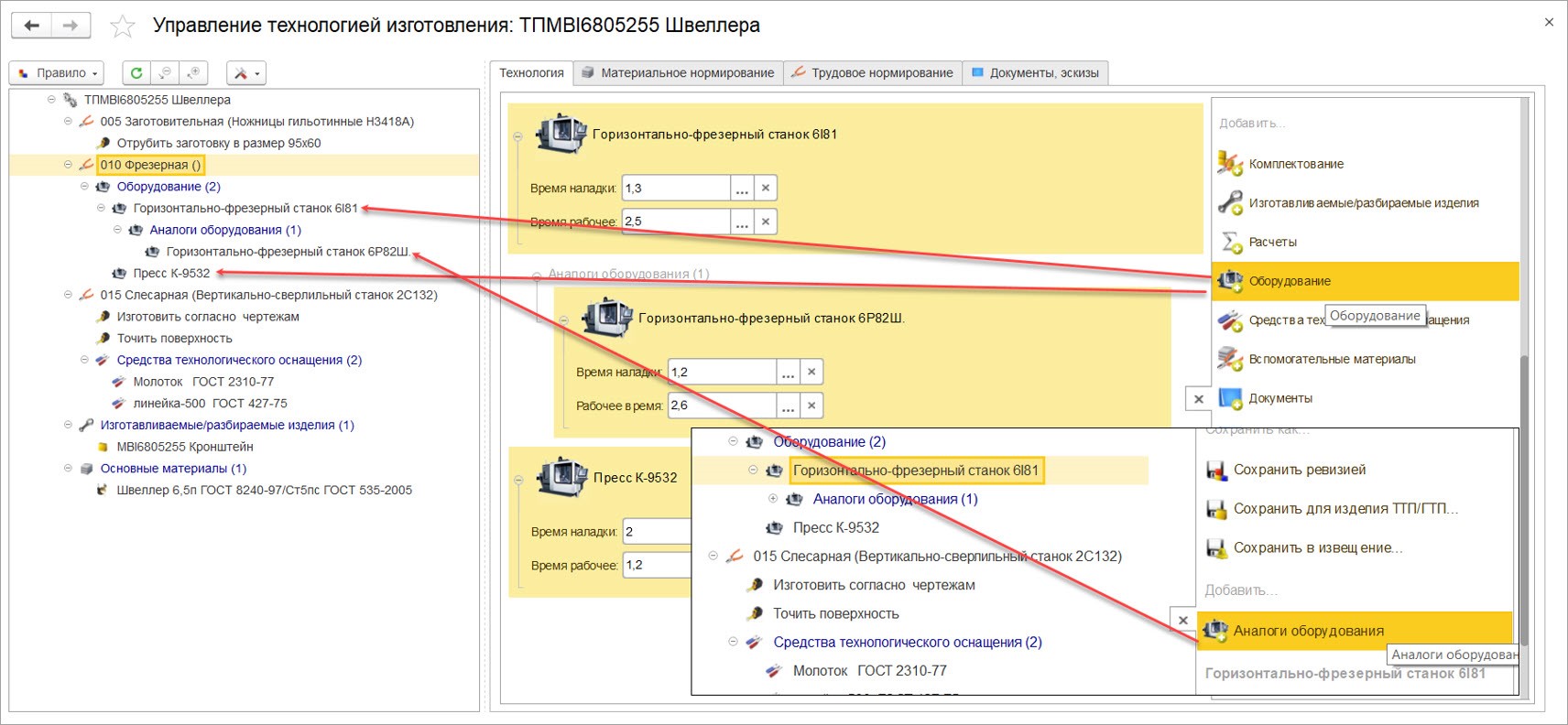Collapse the Основные материалы (1) node
Image resolution: width=1568 pixels, height=725 pixels.
pos(68,469)
